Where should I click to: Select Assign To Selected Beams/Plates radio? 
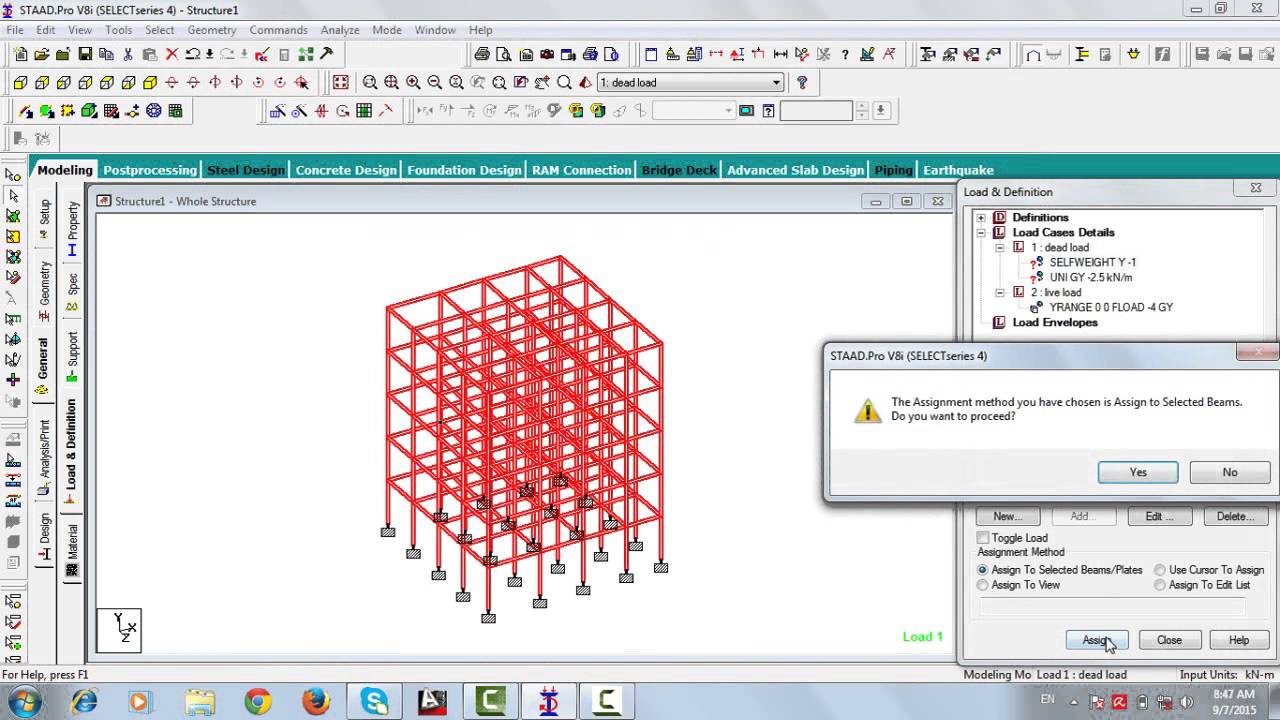click(983, 570)
